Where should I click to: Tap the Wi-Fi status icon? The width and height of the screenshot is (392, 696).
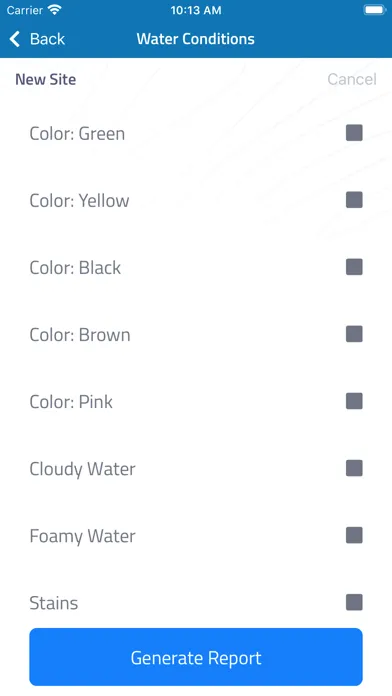(x=55, y=10)
